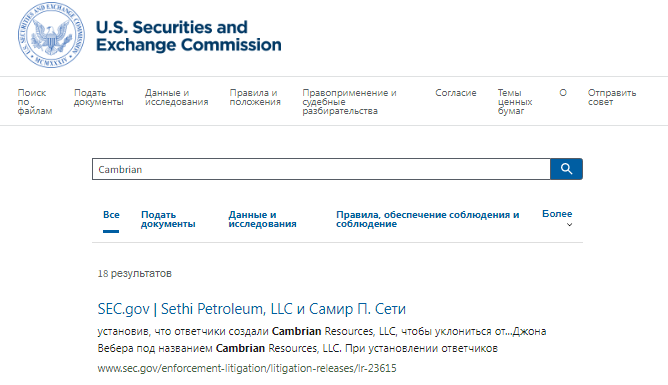The height and width of the screenshot is (385, 668).
Task: Click the U.S. Securities and Exchange Commission title
Action: click(x=188, y=36)
